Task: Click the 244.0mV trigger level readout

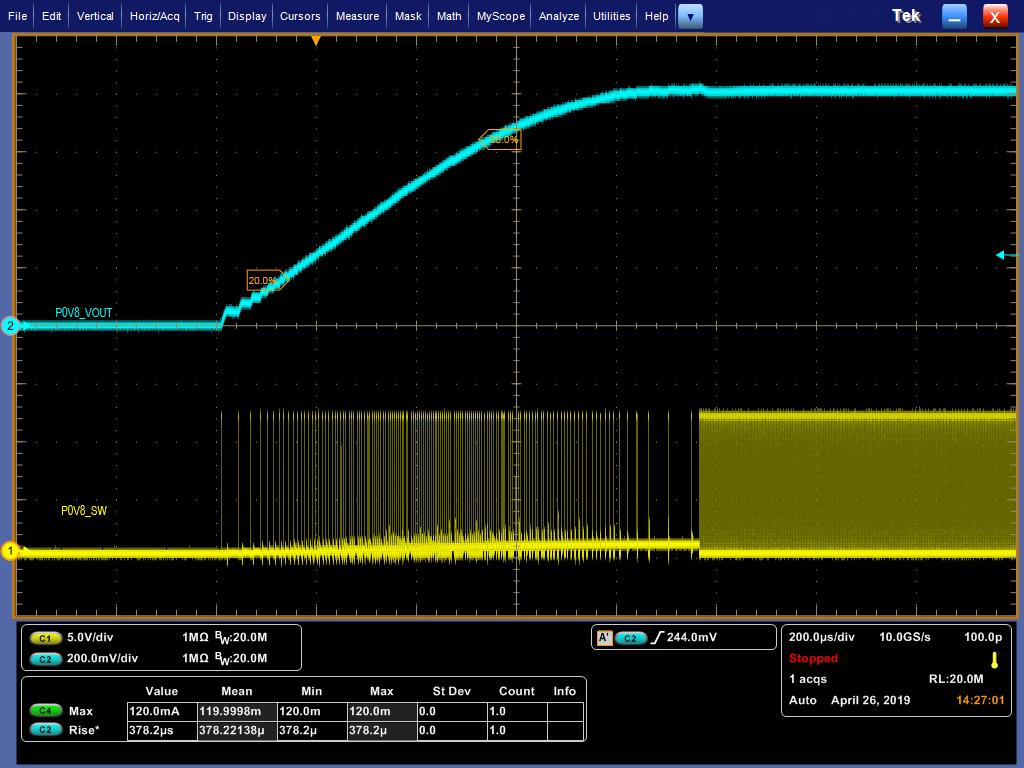Action: 692,637
